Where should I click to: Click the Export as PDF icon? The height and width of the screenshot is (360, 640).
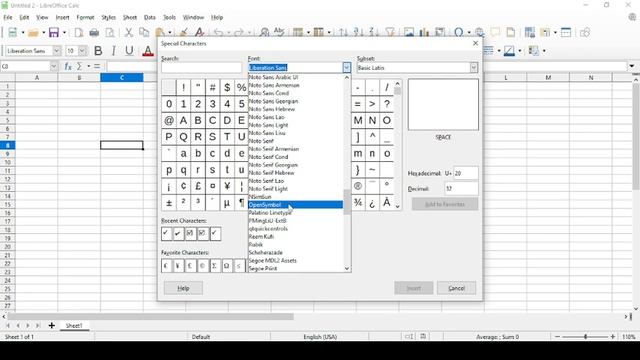[x=79, y=33]
